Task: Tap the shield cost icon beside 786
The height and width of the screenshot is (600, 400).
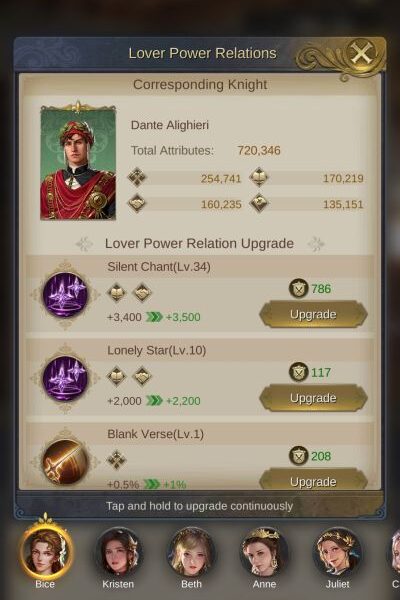Action: tap(299, 289)
